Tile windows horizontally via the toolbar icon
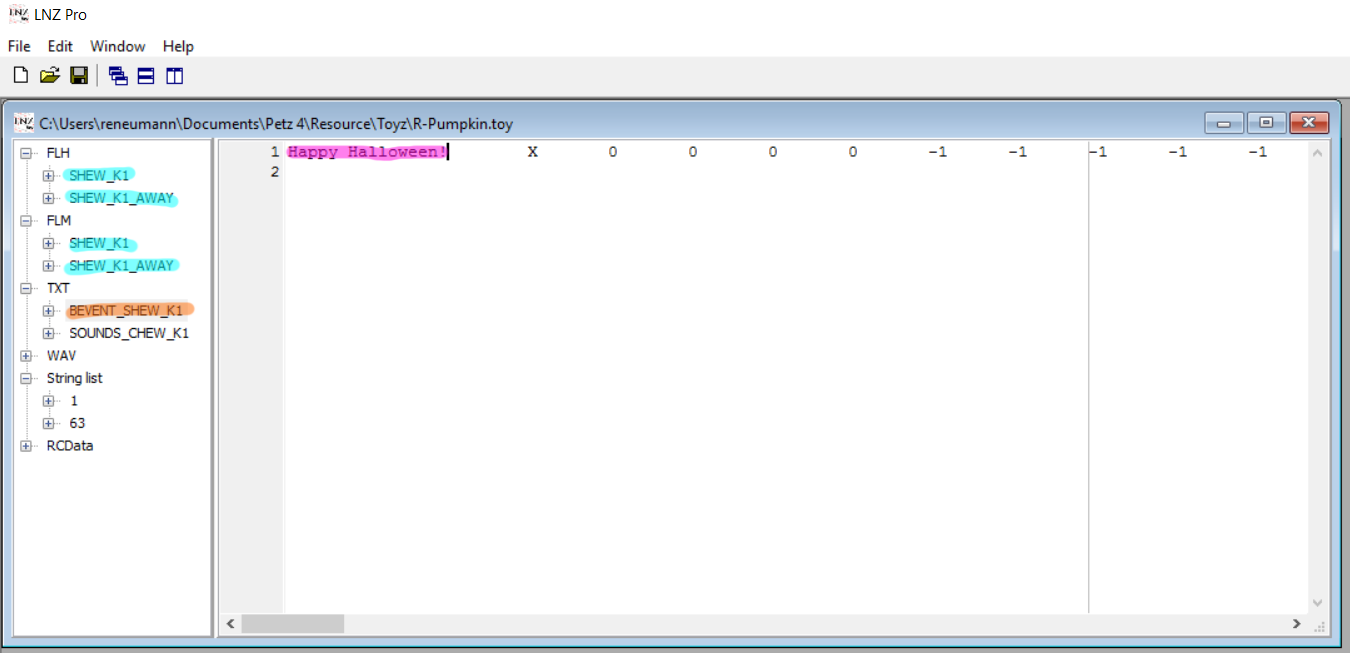The width and height of the screenshot is (1350, 653). click(x=146, y=75)
